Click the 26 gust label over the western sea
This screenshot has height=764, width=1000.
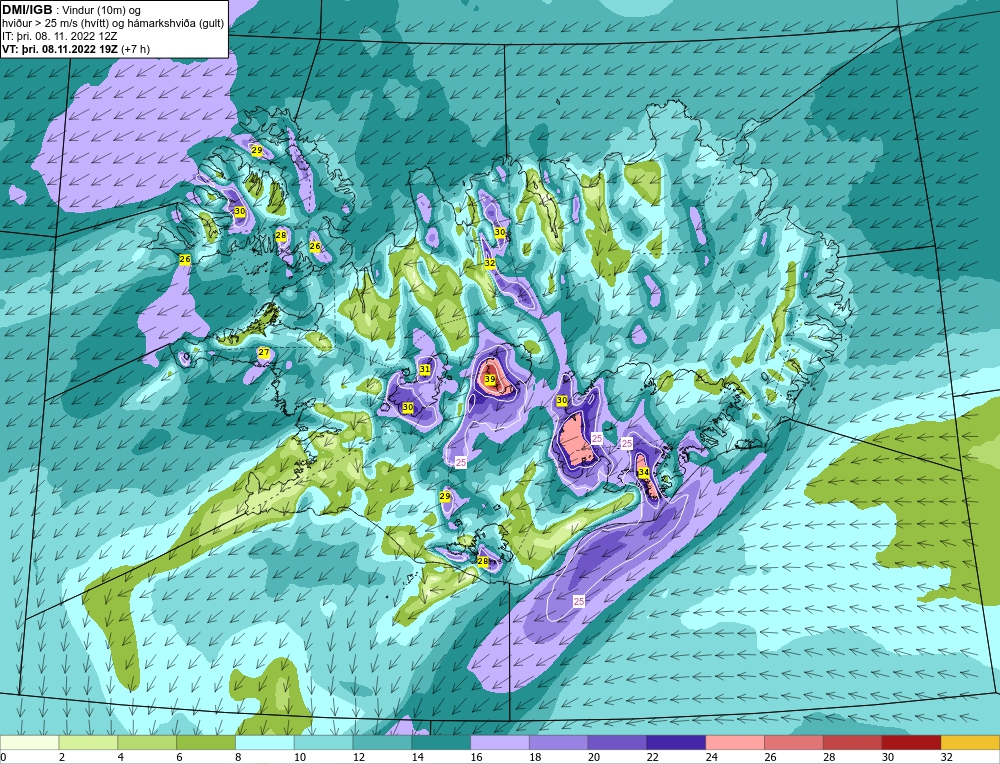[x=185, y=260]
